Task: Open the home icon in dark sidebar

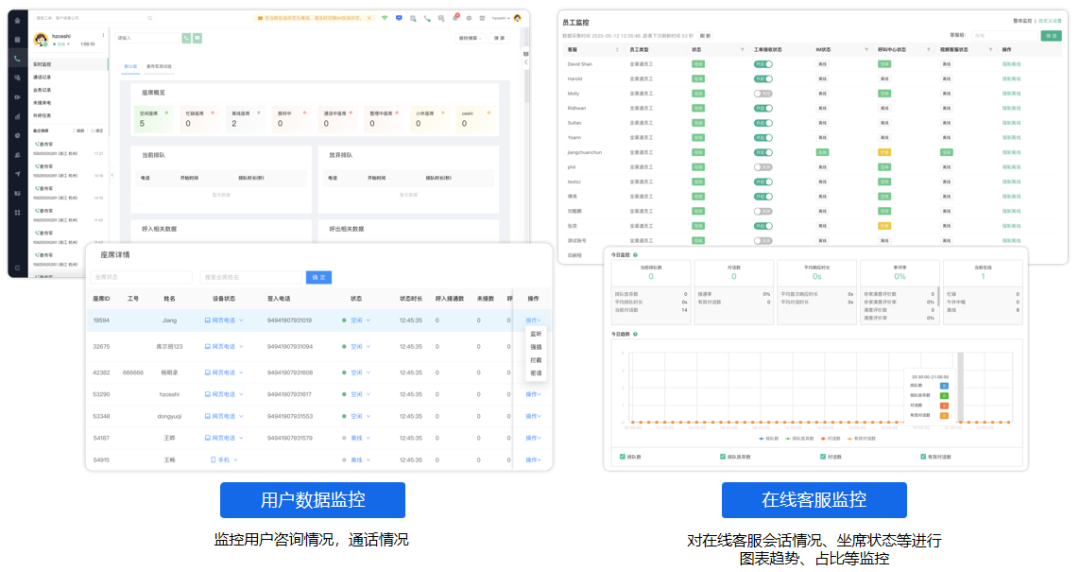Action: pyautogui.click(x=17, y=20)
